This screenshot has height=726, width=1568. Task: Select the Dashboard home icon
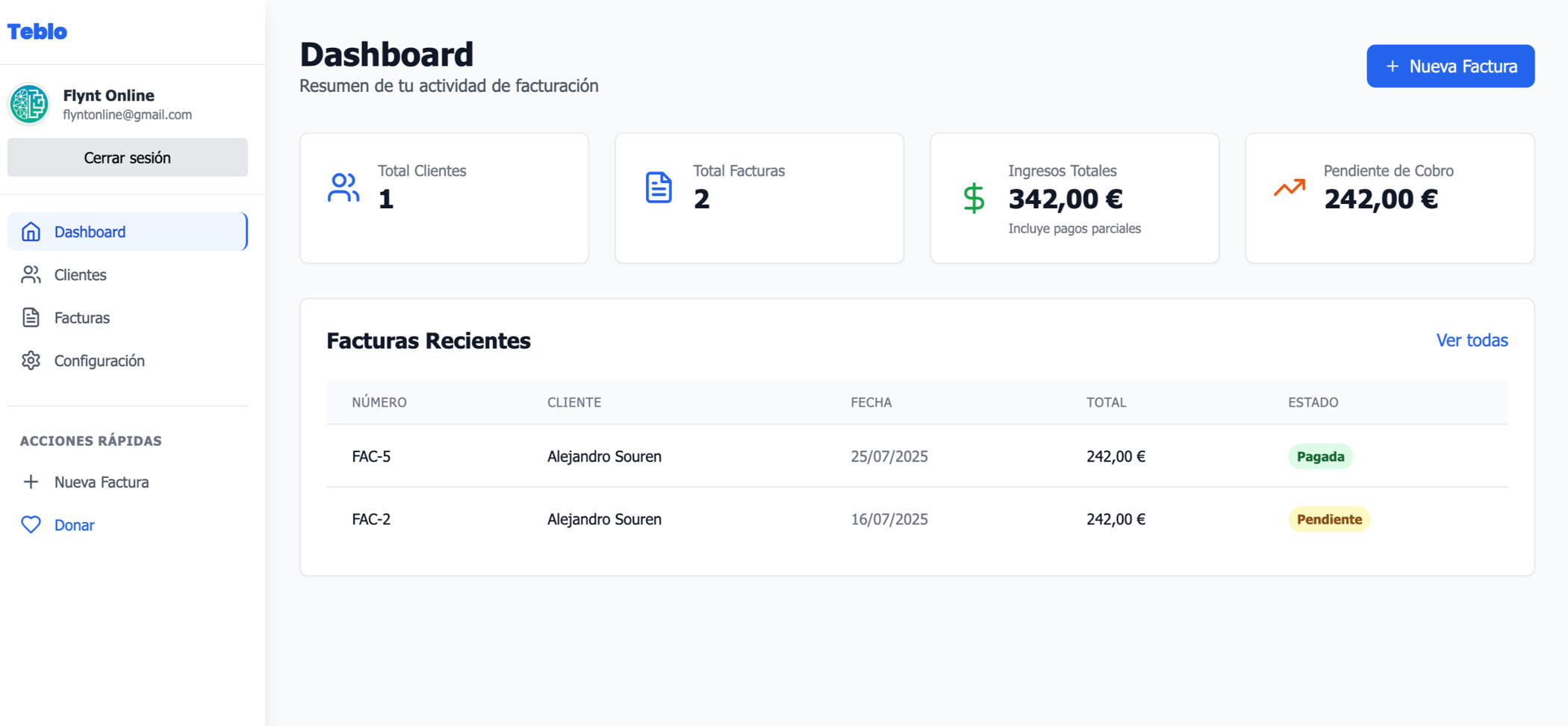(31, 232)
